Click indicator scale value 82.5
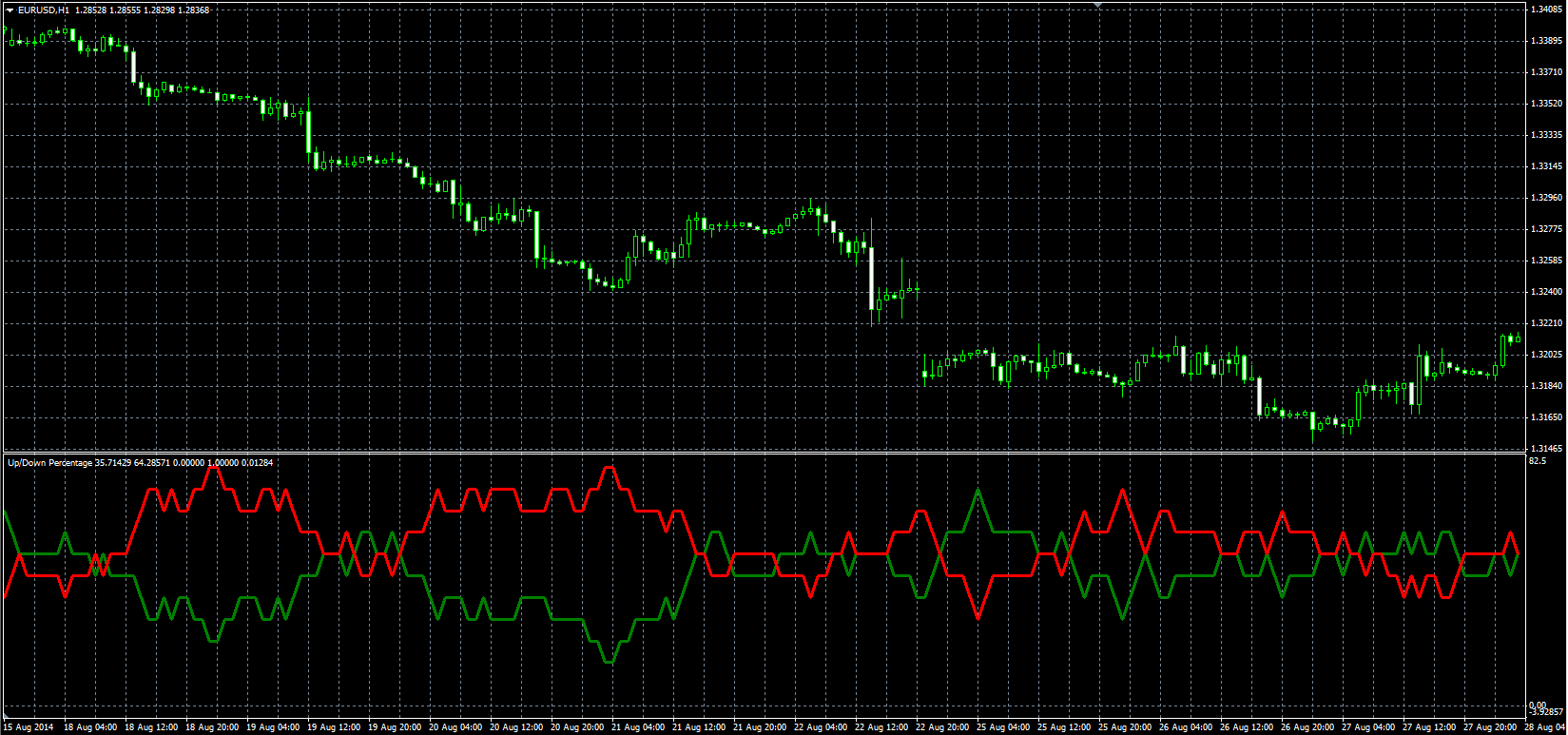 pyautogui.click(x=1538, y=461)
